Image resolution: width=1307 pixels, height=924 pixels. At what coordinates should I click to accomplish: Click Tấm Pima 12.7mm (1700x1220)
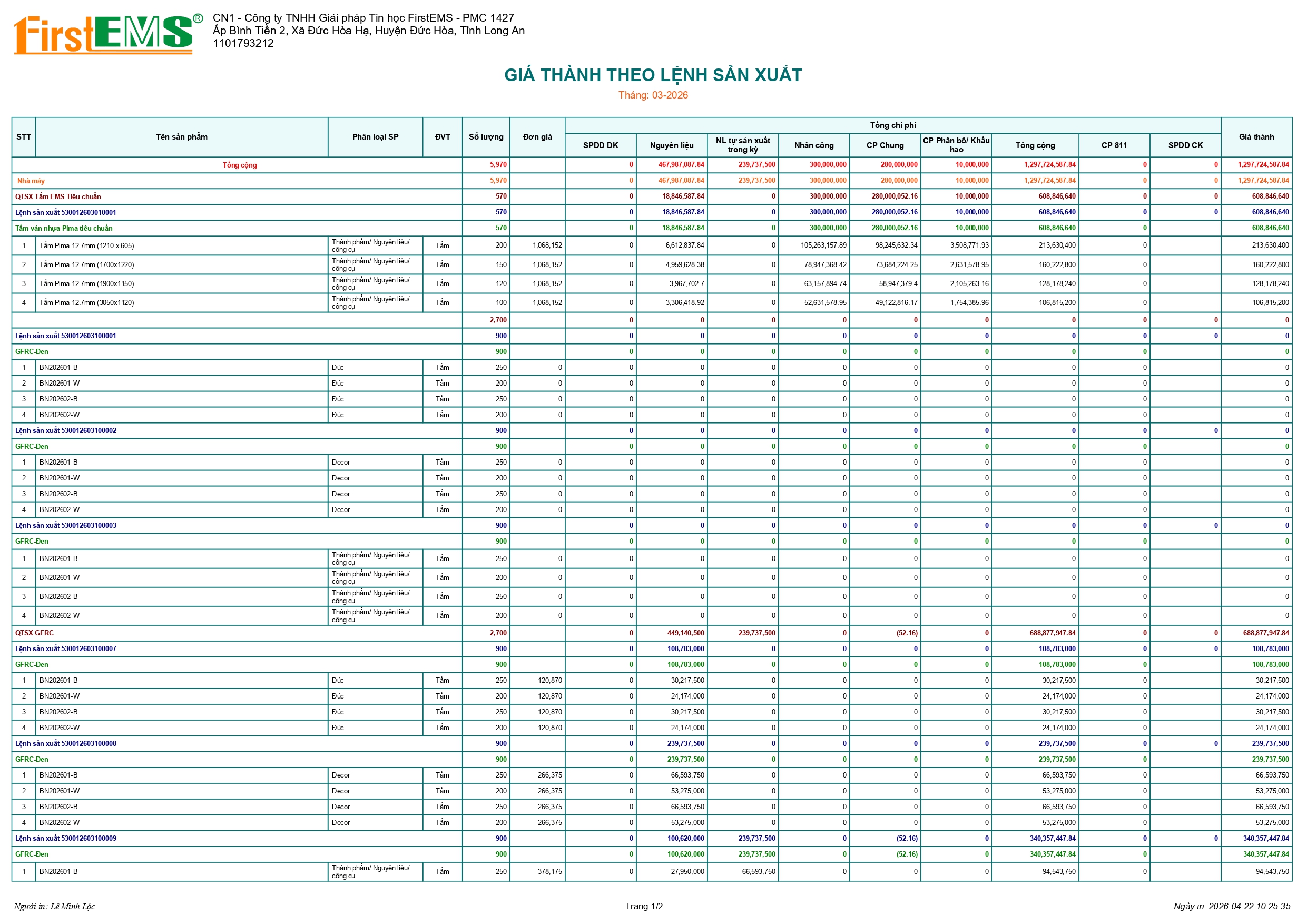(86, 265)
